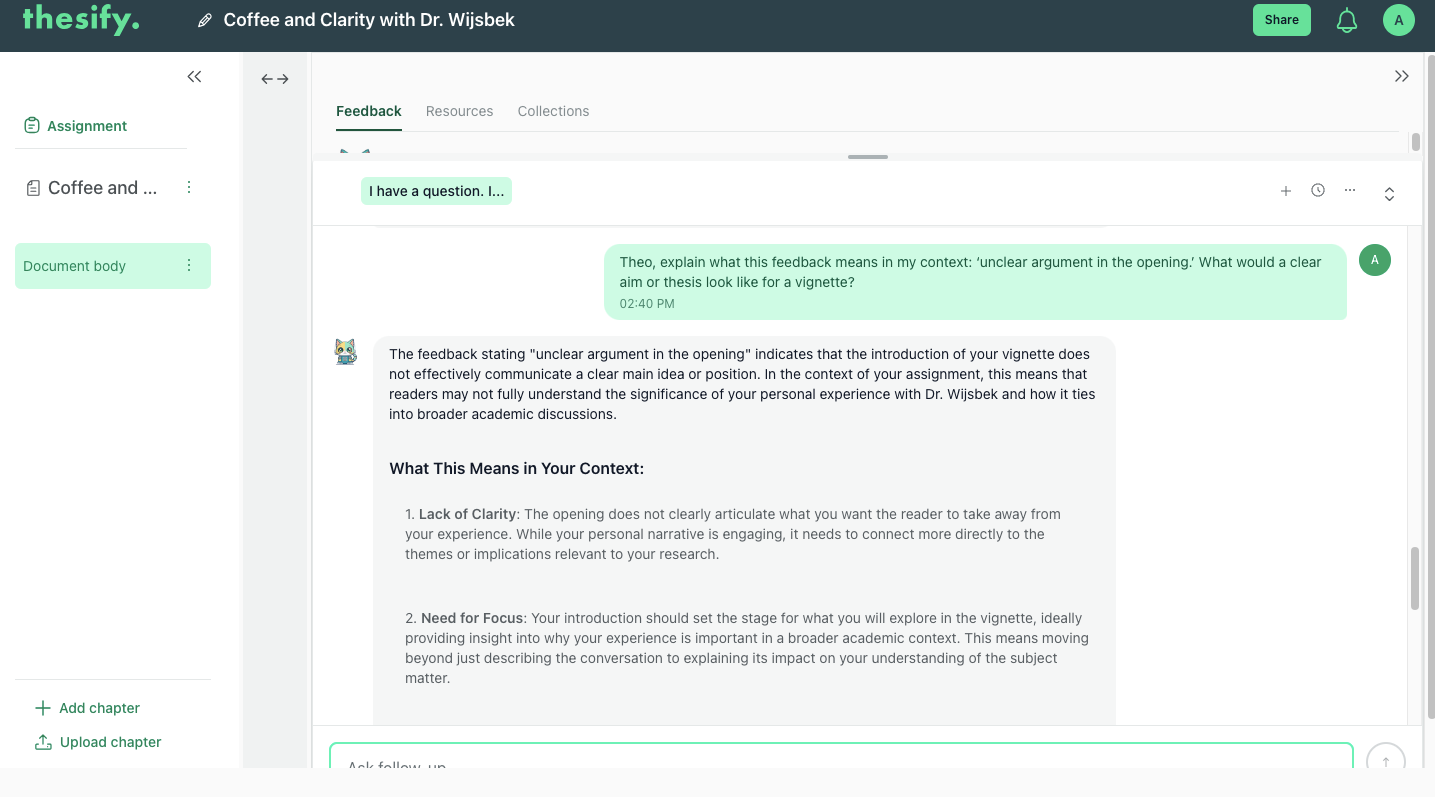This screenshot has height=797, width=1435.
Task: Collapse the sidebar with the double-chevron icon
Action: 194,76
